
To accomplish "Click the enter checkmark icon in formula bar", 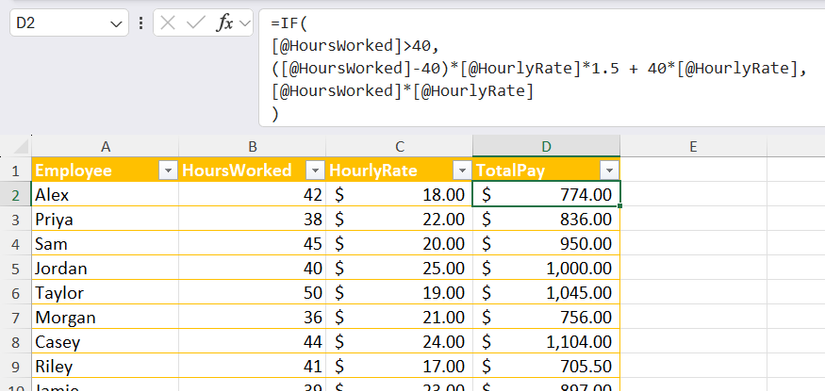I will click(196, 23).
